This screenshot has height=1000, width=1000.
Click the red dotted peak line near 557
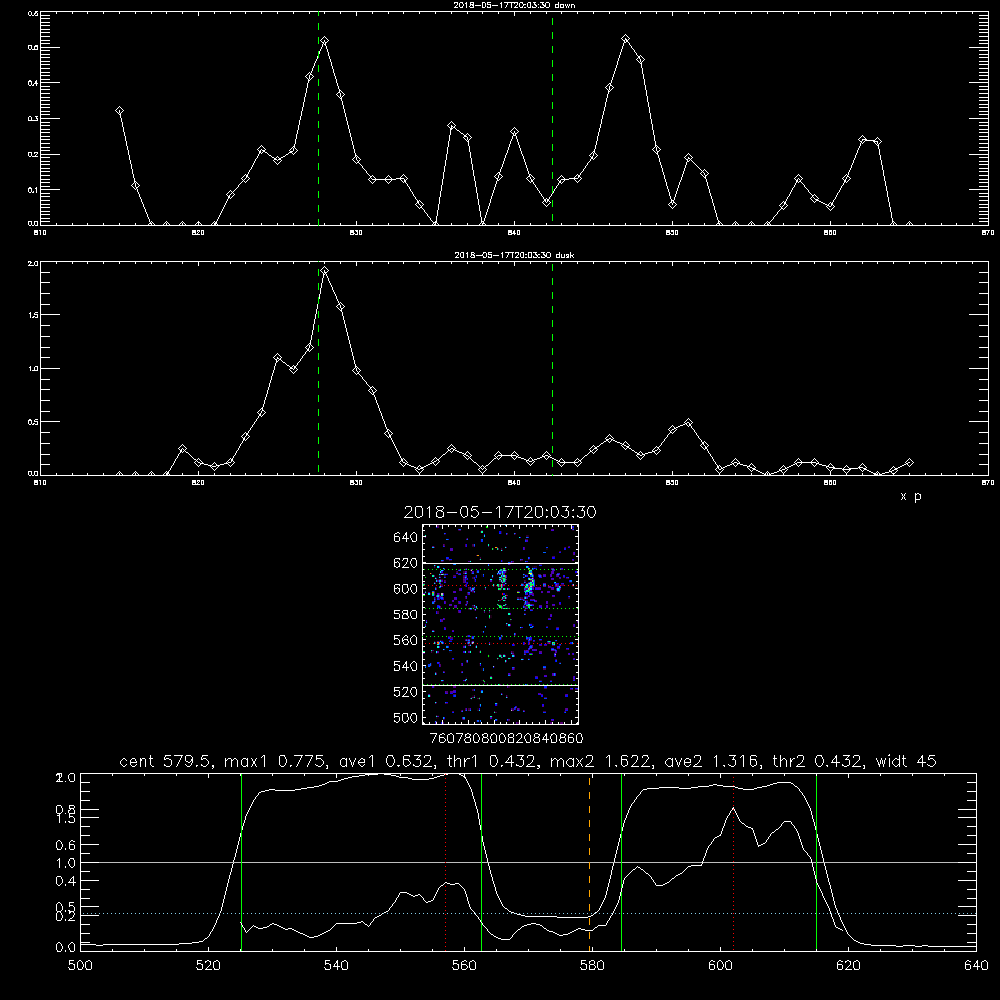coord(445,861)
